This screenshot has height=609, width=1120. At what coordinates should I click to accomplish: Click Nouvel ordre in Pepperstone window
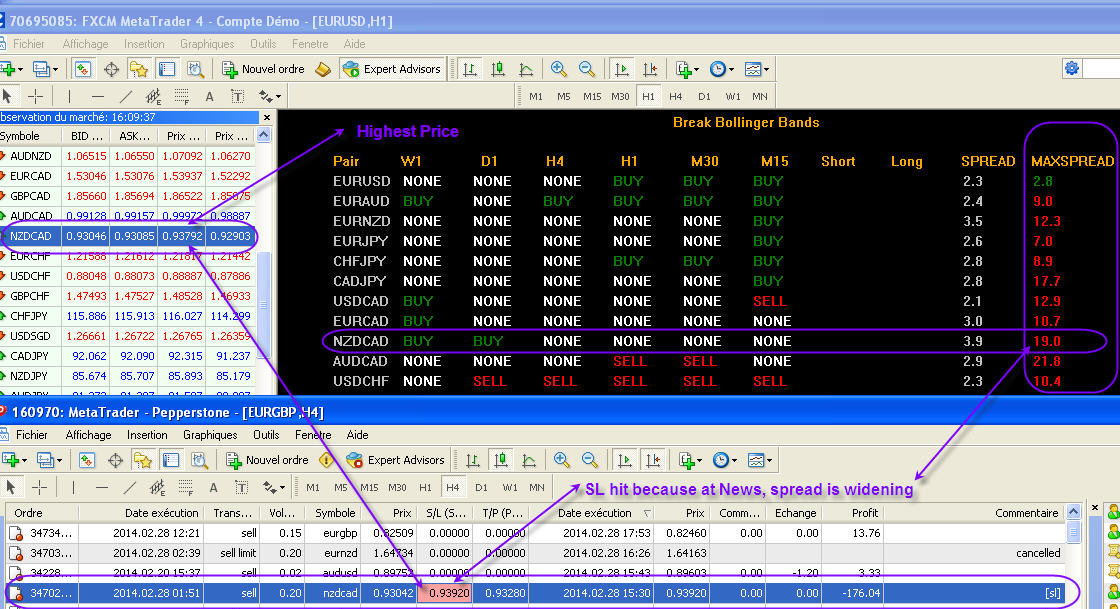(x=267, y=460)
